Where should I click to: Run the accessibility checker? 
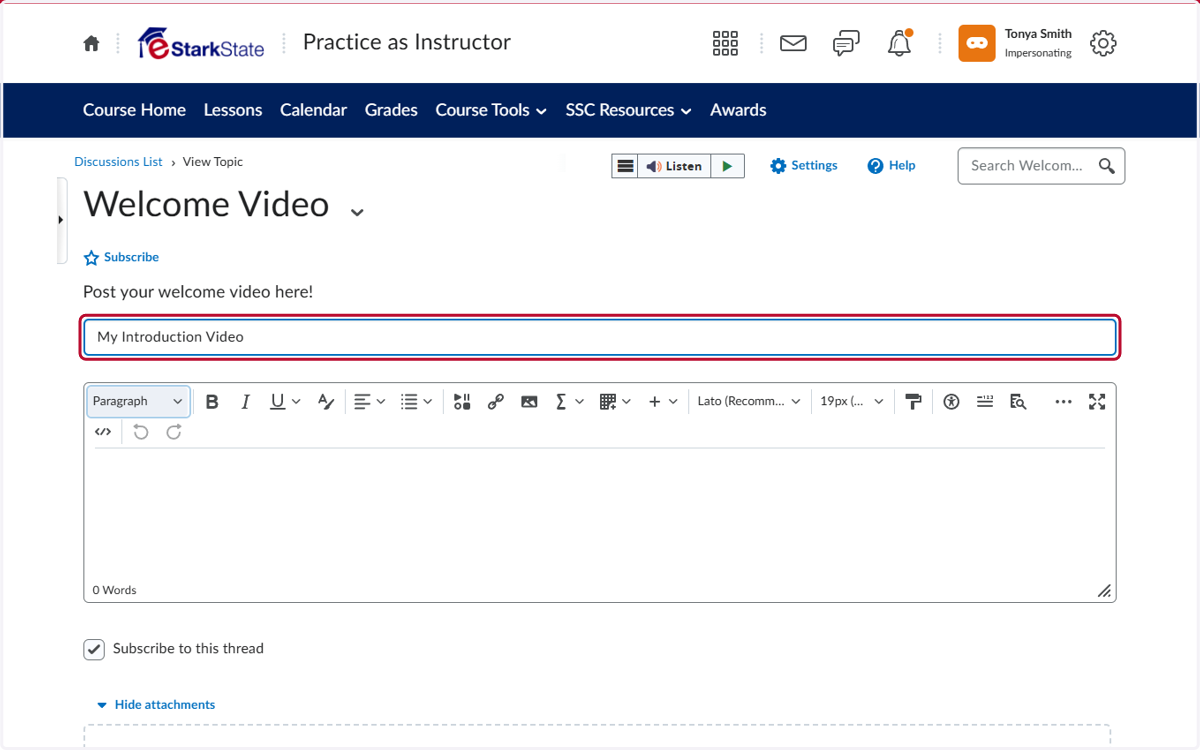tap(951, 401)
